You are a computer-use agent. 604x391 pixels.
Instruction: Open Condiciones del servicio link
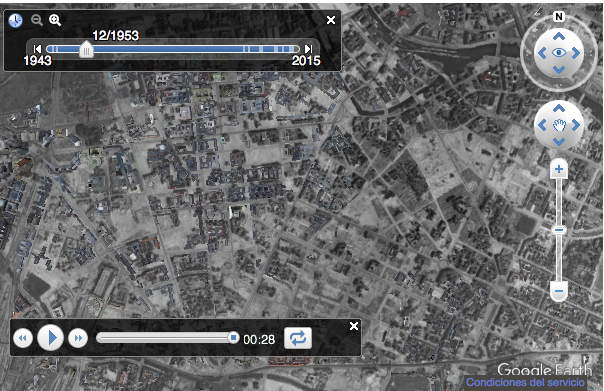(525, 382)
